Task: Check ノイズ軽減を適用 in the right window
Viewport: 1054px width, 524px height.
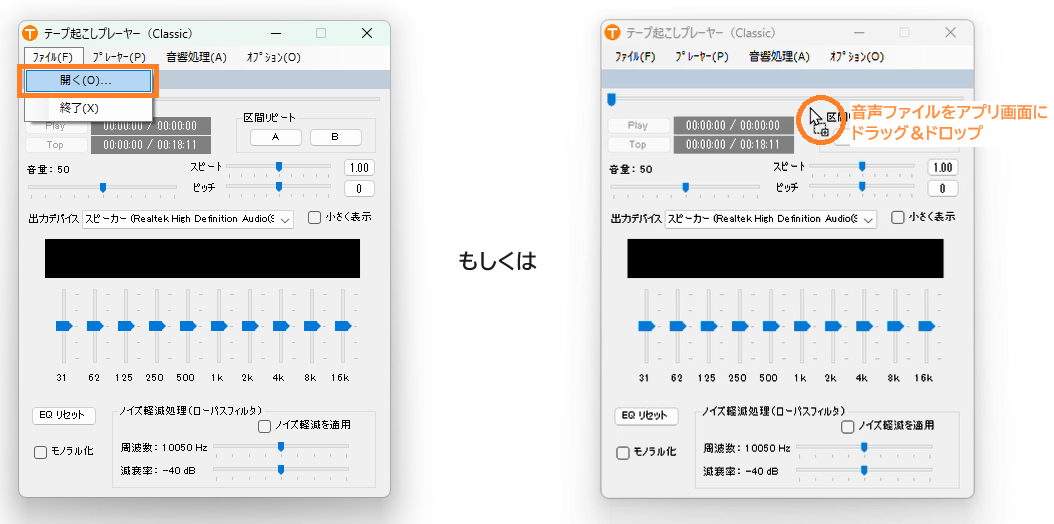Action: (x=848, y=426)
